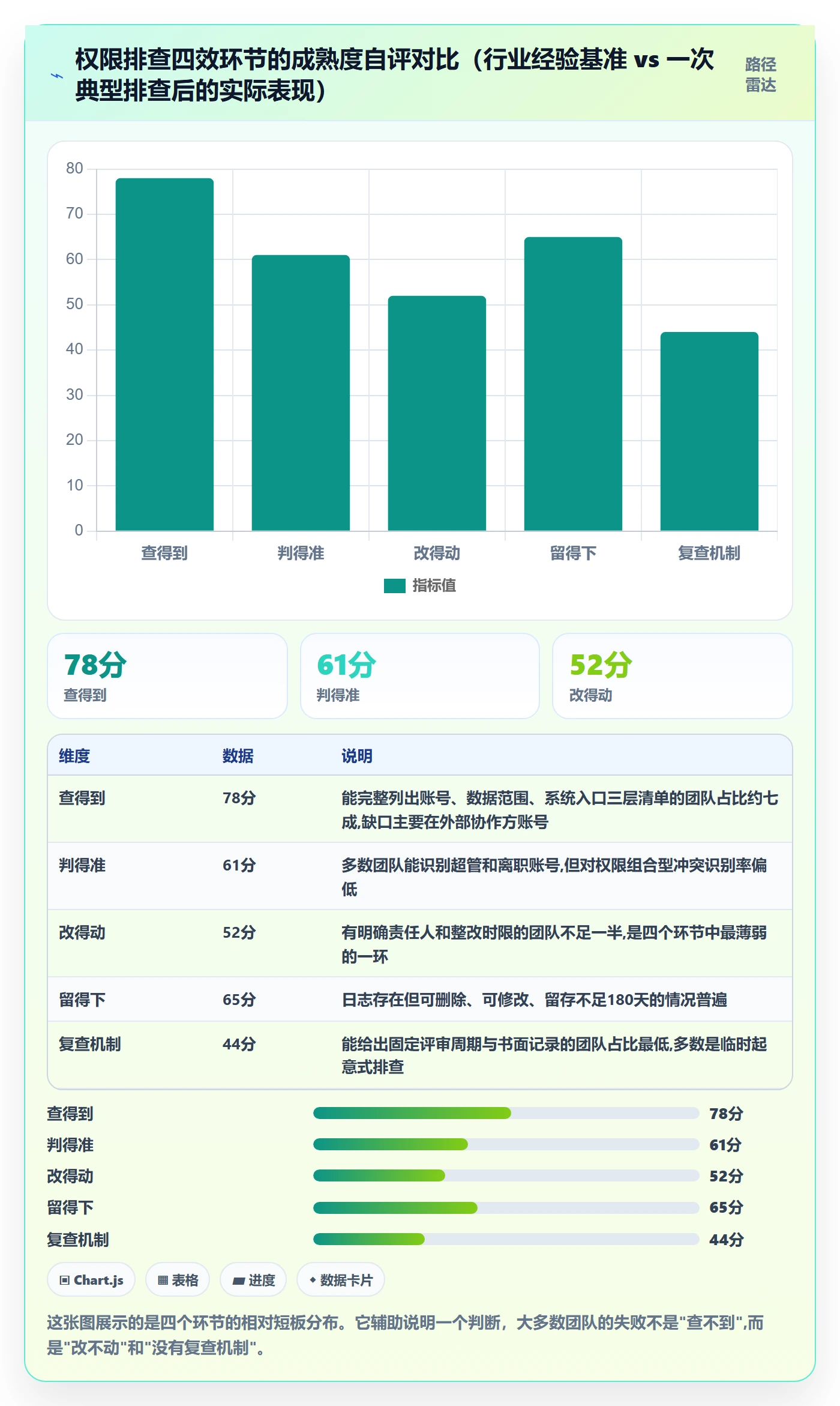Click the 查得到 progress bar
The height and width of the screenshot is (1406, 840).
(x=506, y=1113)
